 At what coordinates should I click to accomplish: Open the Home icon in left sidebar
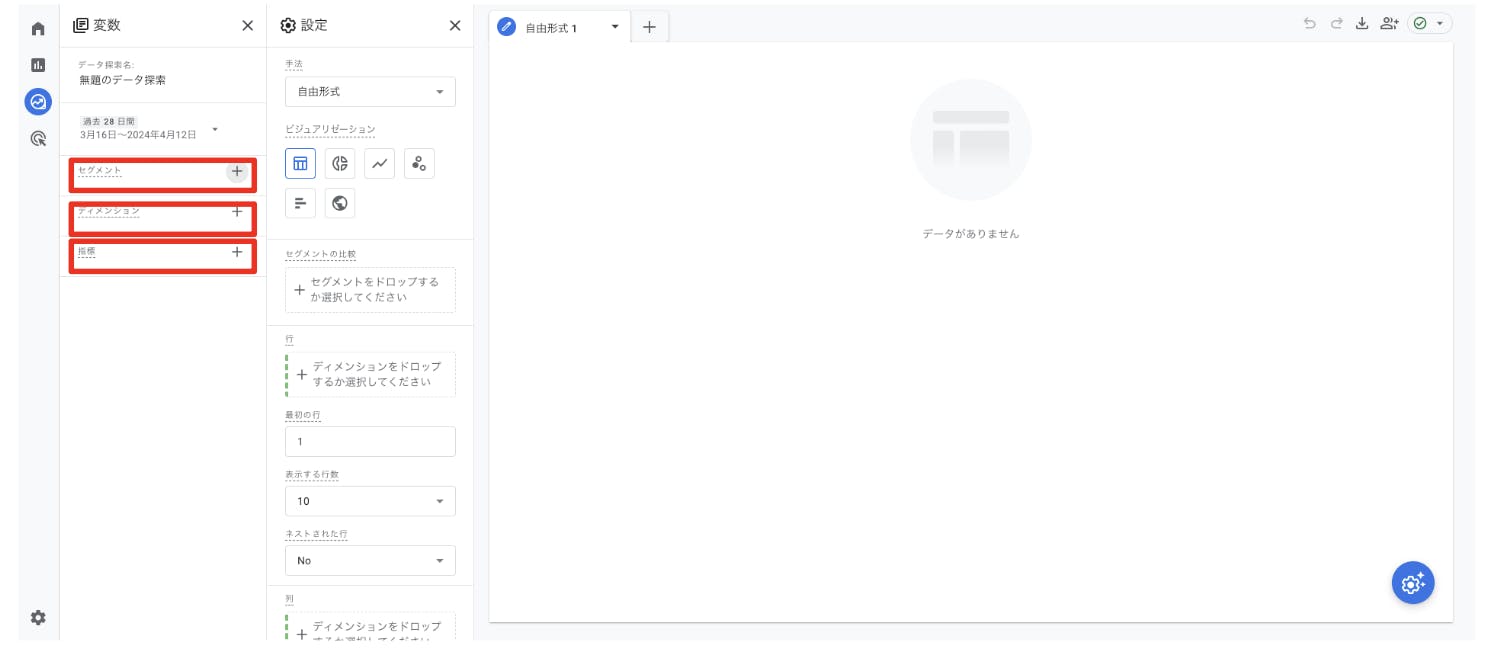38,29
